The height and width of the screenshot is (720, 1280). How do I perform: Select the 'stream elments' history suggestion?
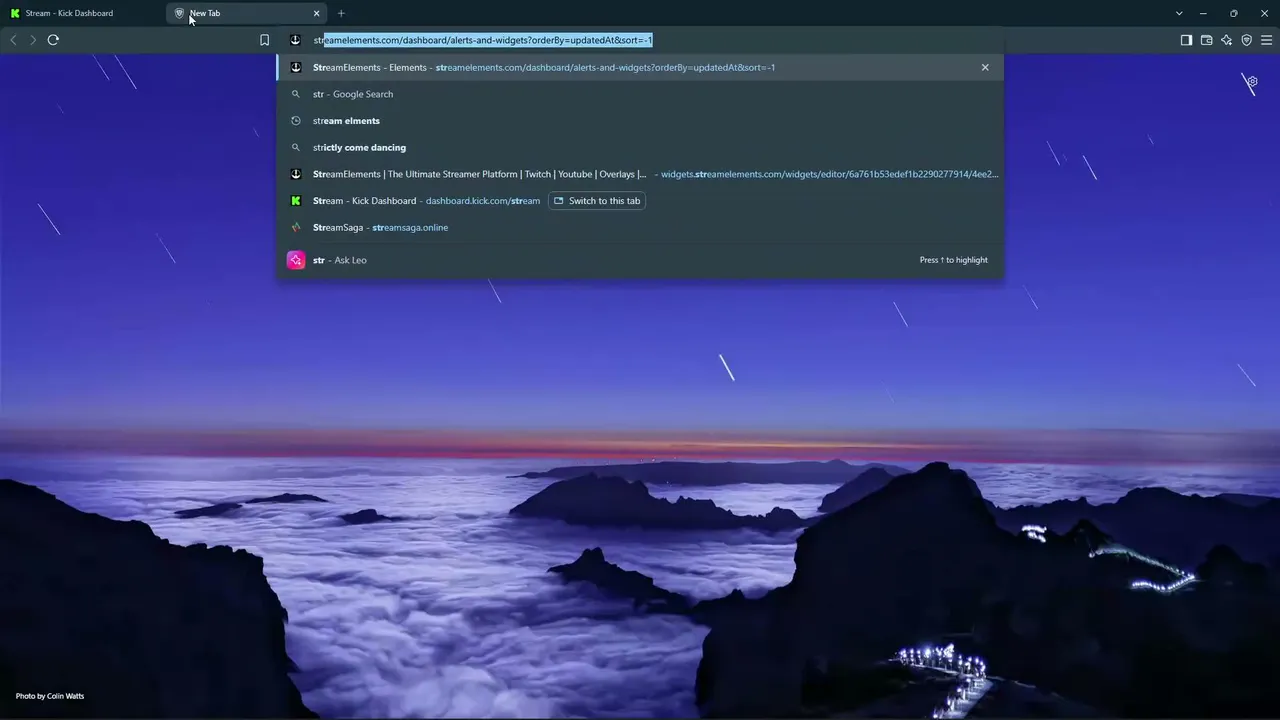(640, 121)
